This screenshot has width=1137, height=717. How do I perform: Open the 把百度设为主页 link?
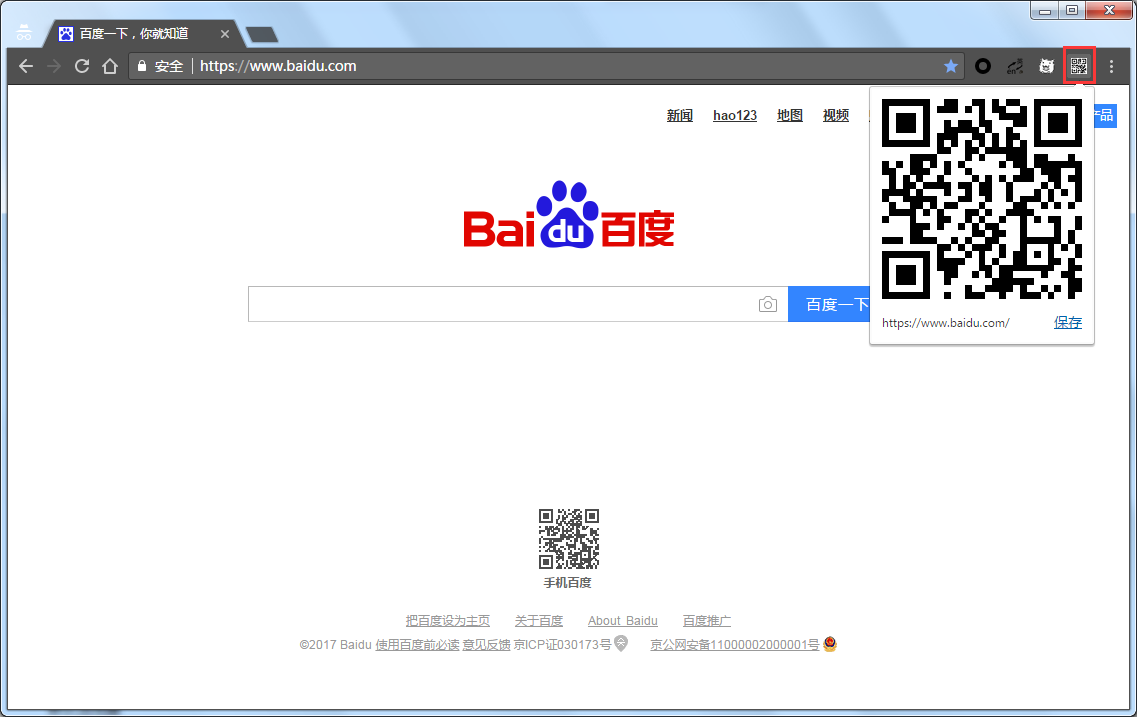(447, 621)
